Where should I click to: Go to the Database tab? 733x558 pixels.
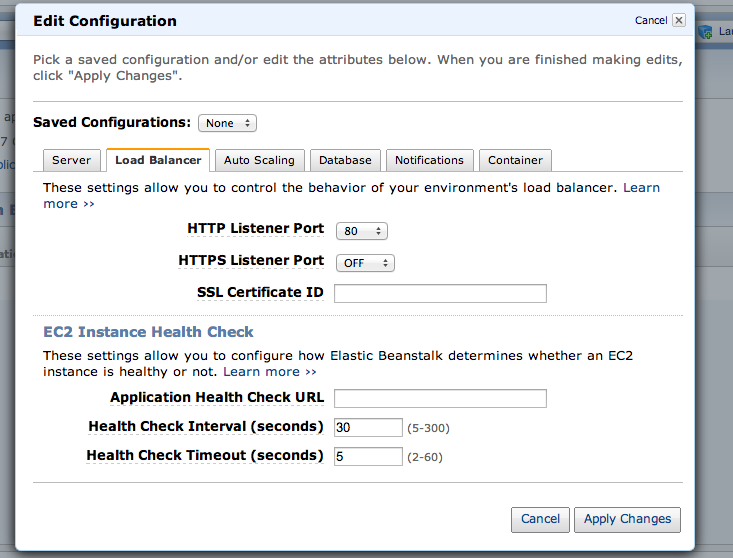point(345,160)
